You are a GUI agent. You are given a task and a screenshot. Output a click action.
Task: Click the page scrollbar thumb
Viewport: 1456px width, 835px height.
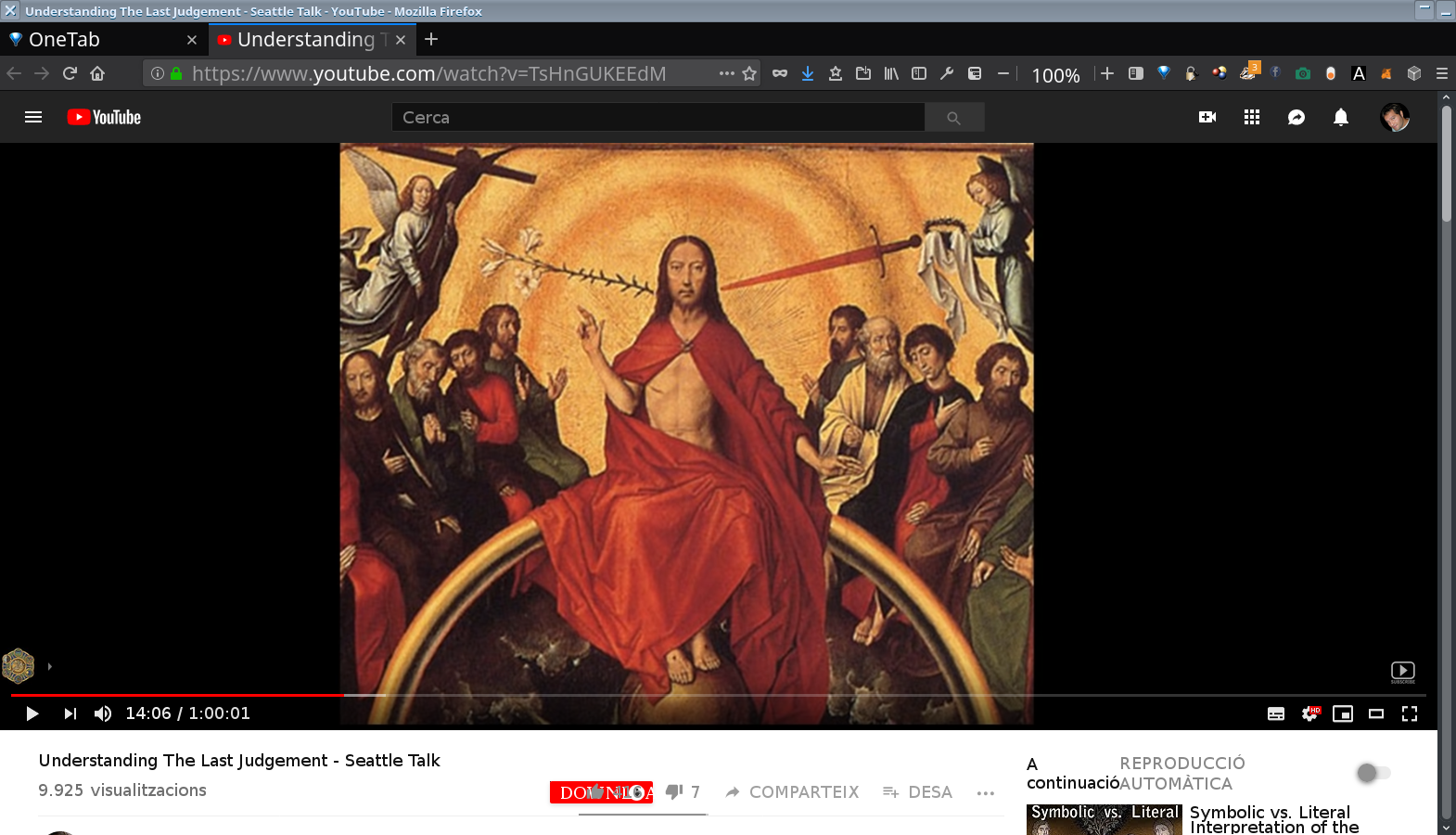[x=1446, y=163]
